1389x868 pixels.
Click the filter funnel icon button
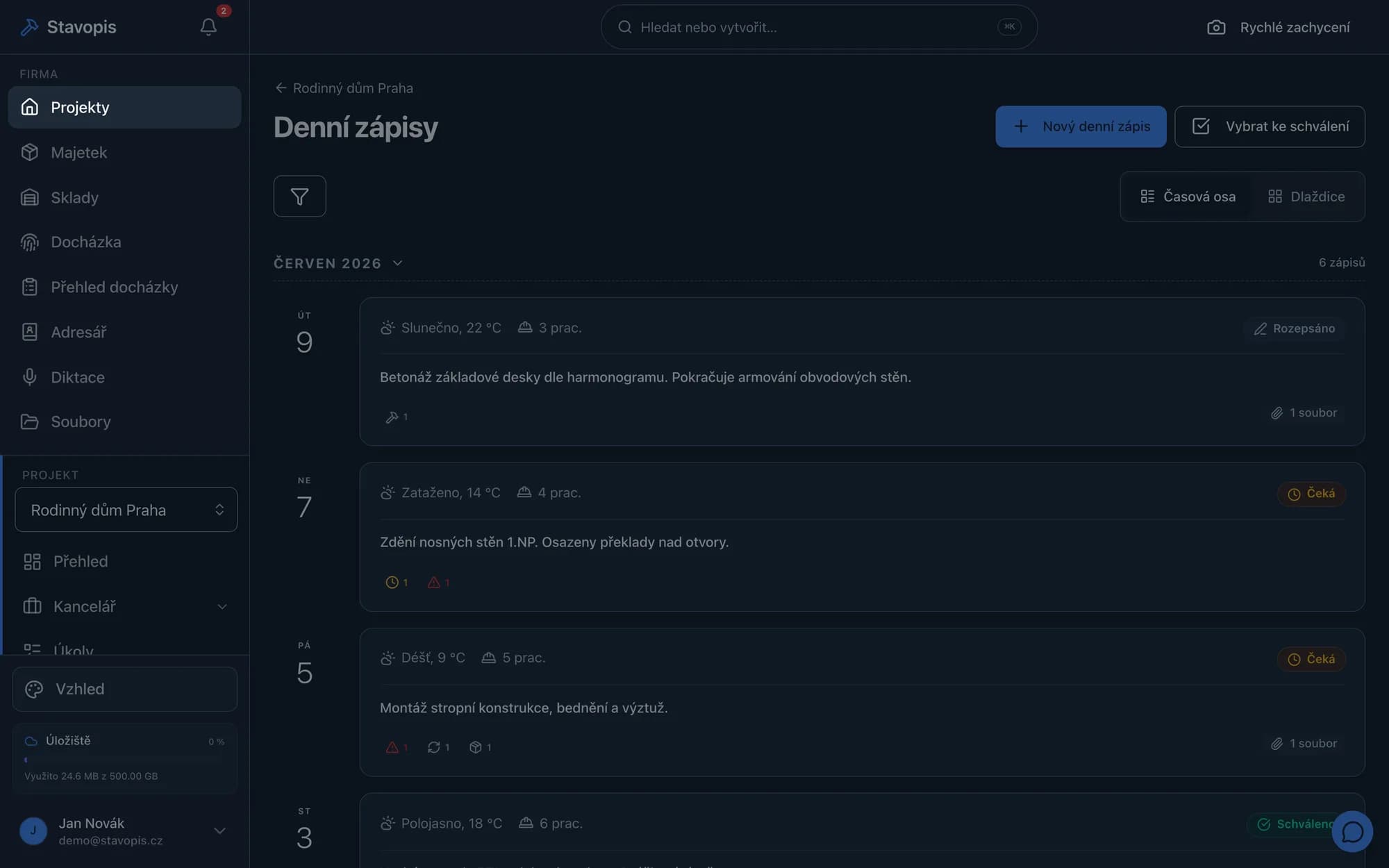pyautogui.click(x=299, y=197)
